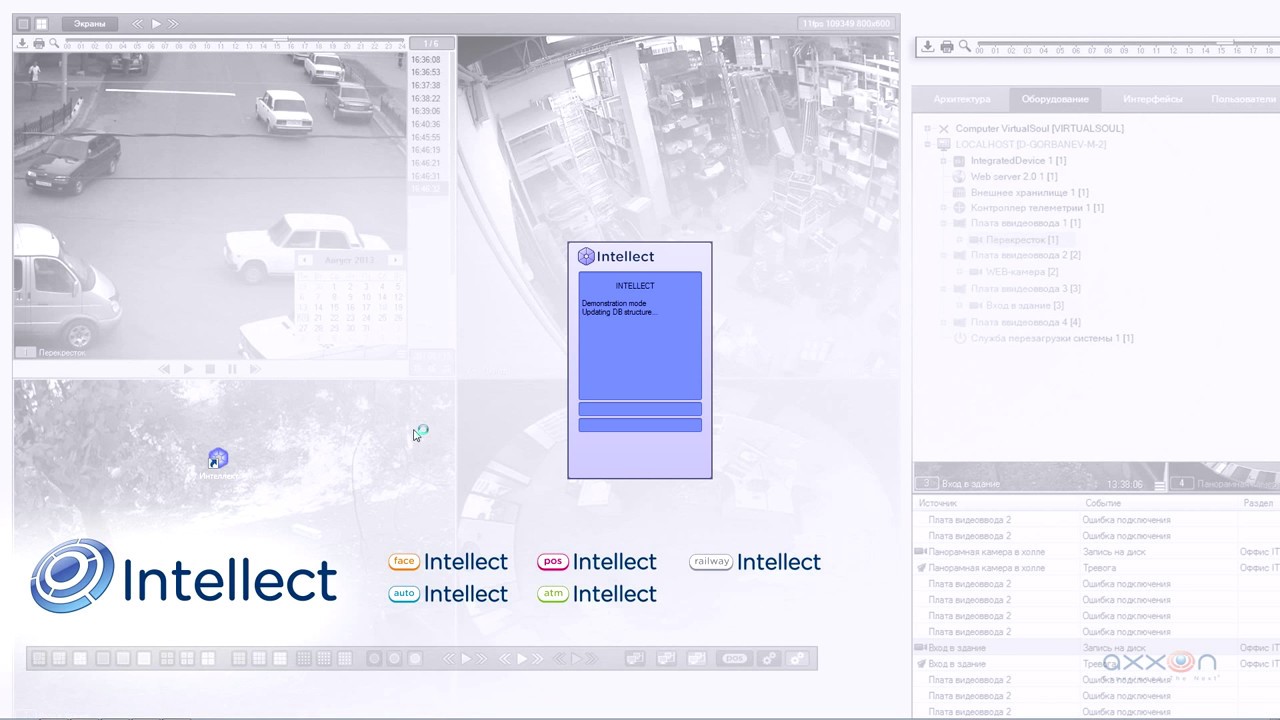This screenshot has height=720, width=1280.
Task: Go to previous screen with double left arrows
Action: pyautogui.click(x=138, y=23)
